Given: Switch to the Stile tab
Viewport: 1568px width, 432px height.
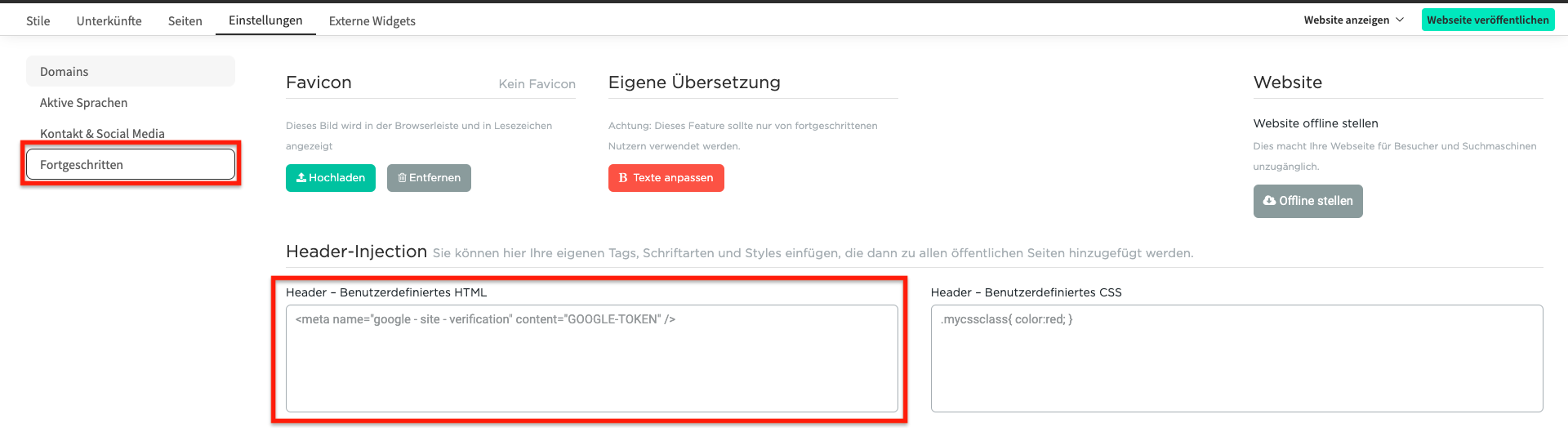Looking at the screenshot, I should pos(38,21).
